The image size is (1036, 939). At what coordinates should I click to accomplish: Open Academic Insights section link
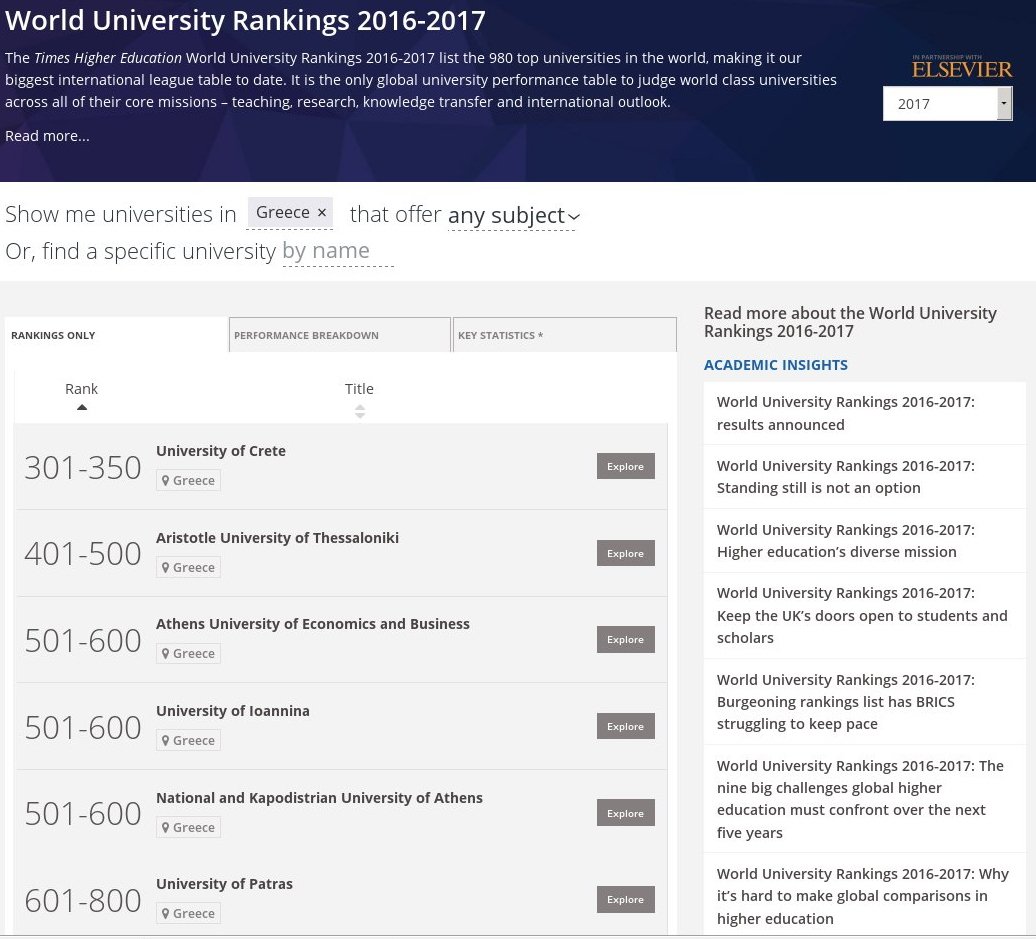(776, 365)
